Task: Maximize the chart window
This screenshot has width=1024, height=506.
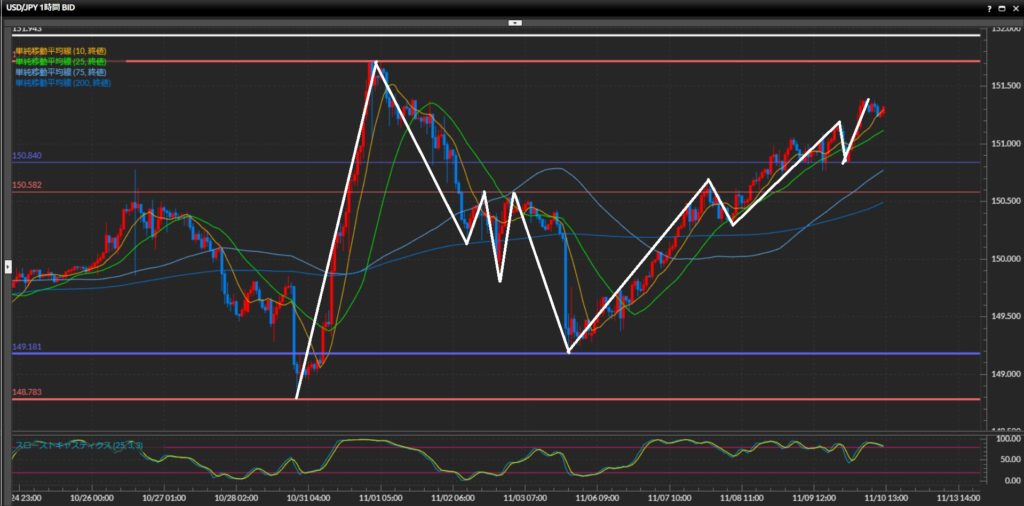Action: pyautogui.click(x=1001, y=7)
